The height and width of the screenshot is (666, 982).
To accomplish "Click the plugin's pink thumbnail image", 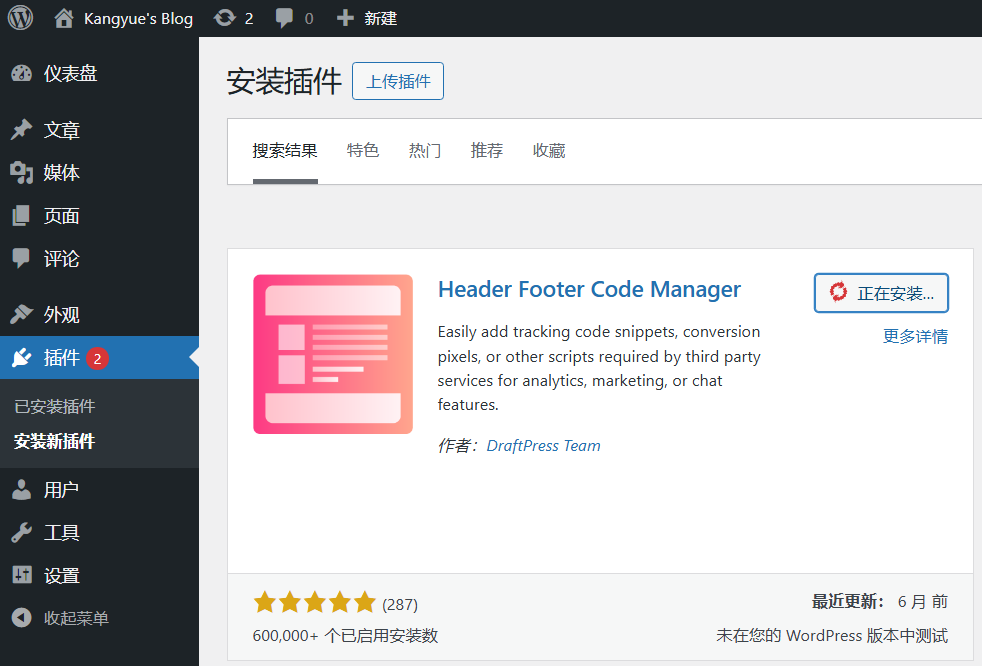I will click(x=333, y=354).
